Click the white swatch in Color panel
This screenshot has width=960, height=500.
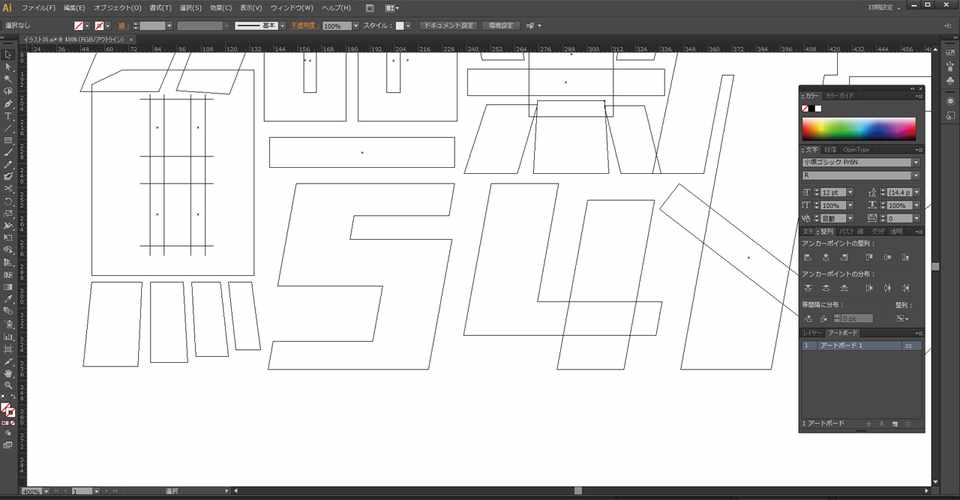pyautogui.click(x=819, y=108)
